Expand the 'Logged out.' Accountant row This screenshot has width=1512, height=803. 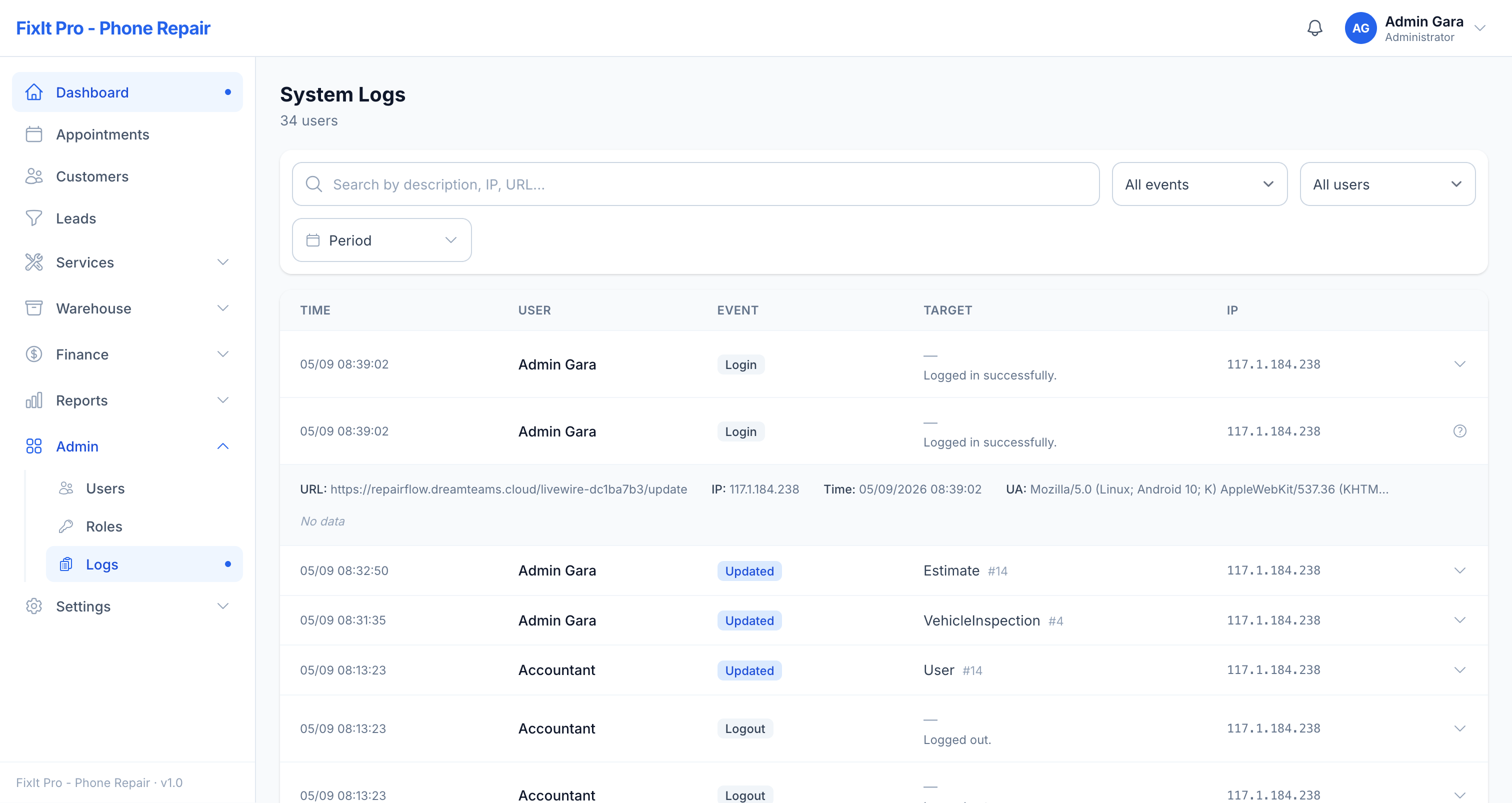pos(1460,728)
